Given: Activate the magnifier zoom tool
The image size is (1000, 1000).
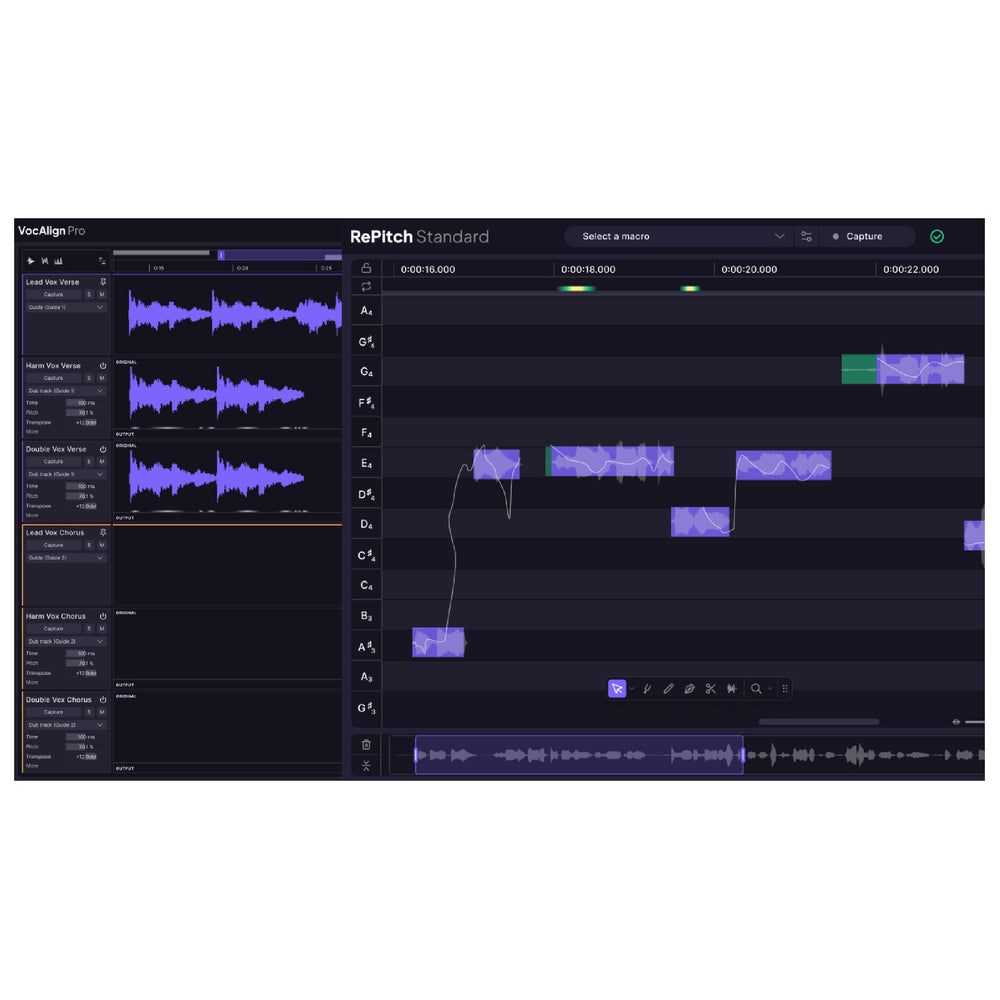Looking at the screenshot, I should point(756,689).
